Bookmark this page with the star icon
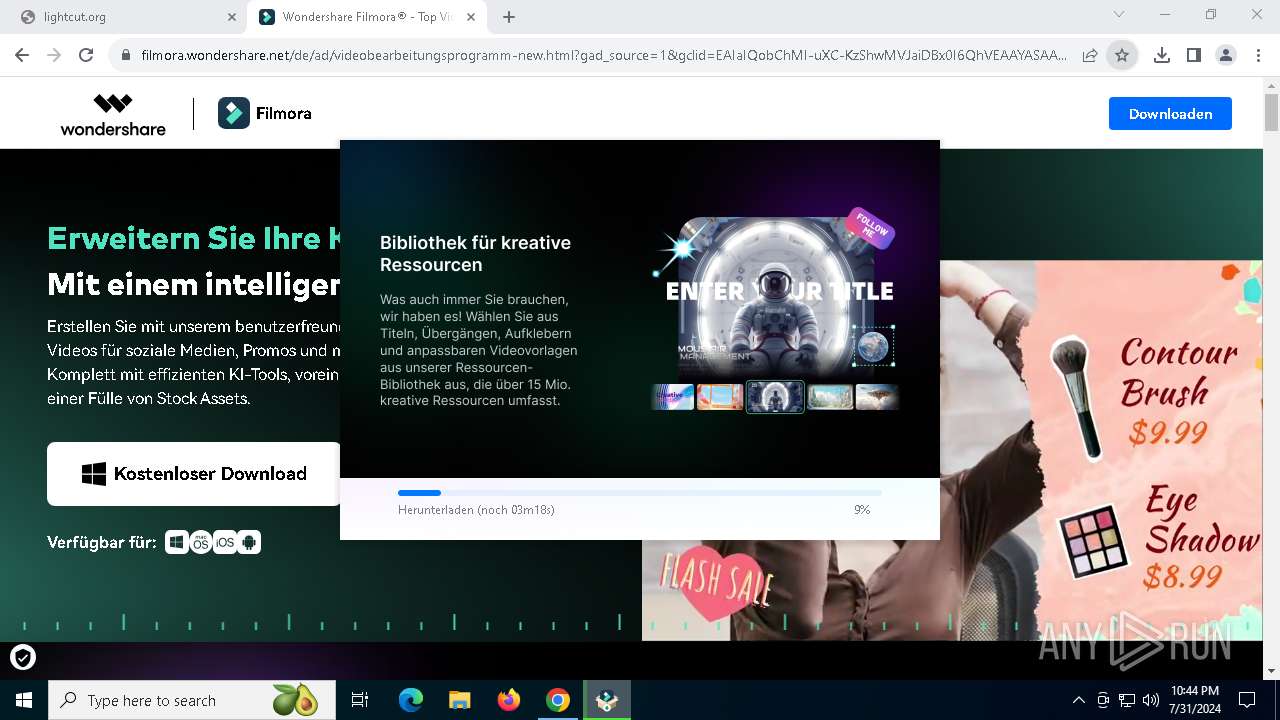 tap(1122, 56)
